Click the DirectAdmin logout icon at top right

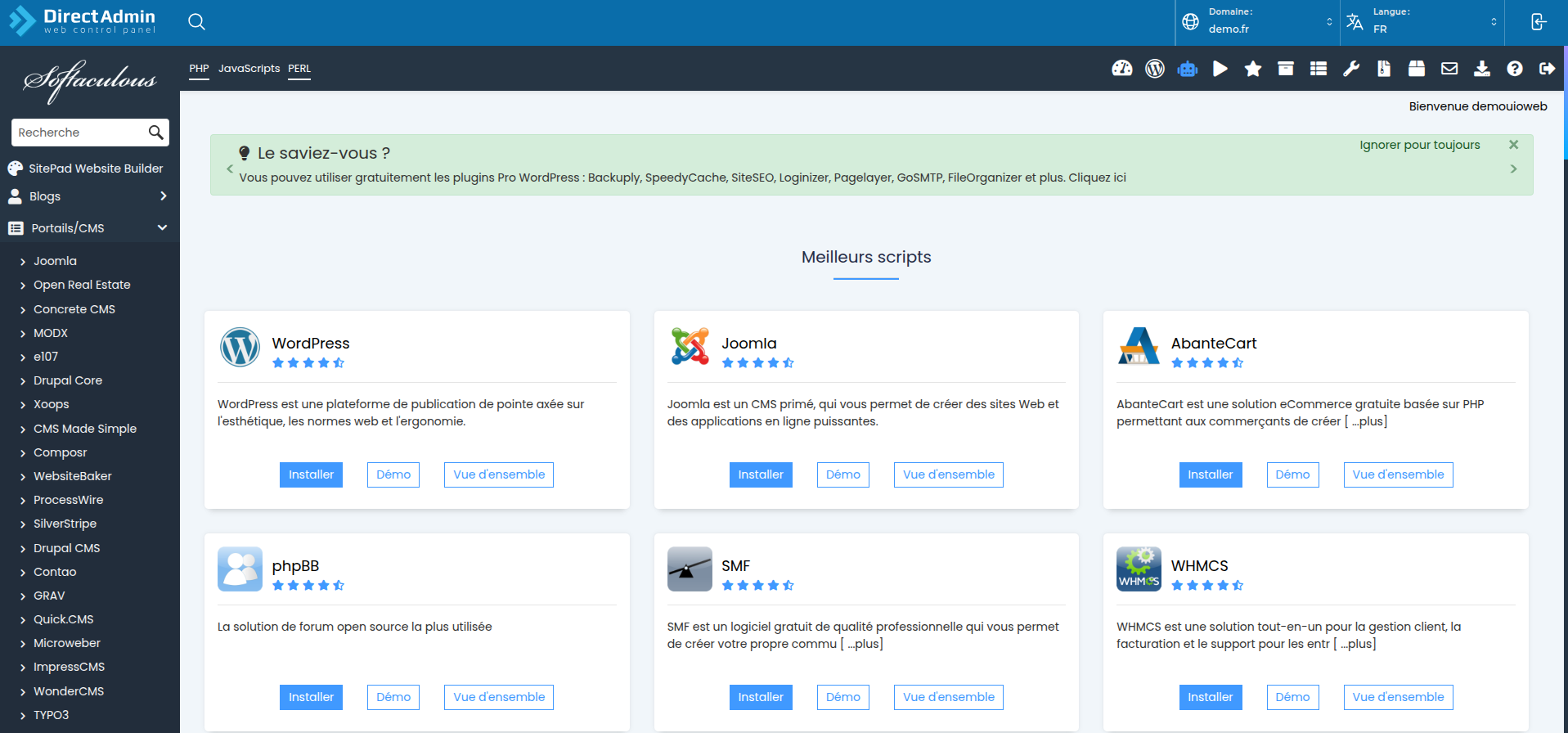(1539, 22)
